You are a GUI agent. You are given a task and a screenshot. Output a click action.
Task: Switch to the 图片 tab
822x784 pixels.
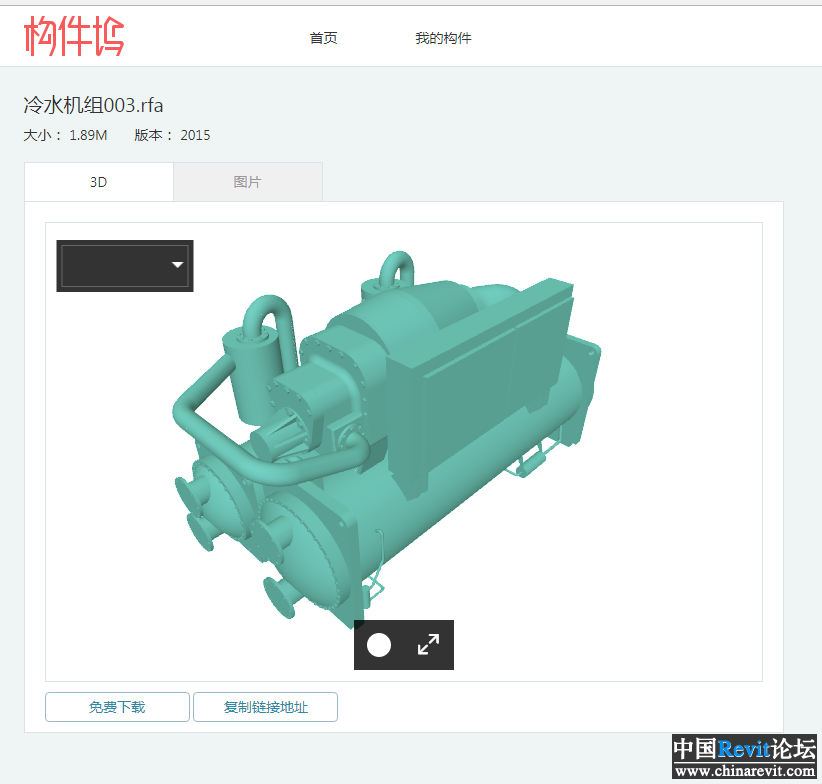pyautogui.click(x=247, y=182)
